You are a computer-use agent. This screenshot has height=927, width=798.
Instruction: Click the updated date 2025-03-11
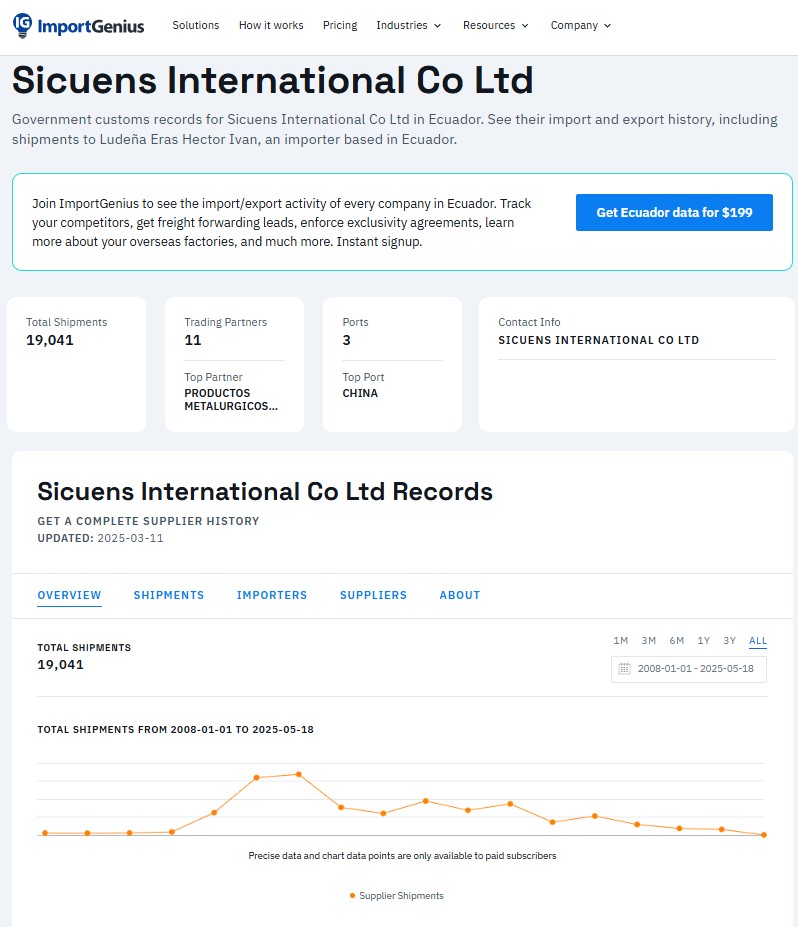point(130,538)
